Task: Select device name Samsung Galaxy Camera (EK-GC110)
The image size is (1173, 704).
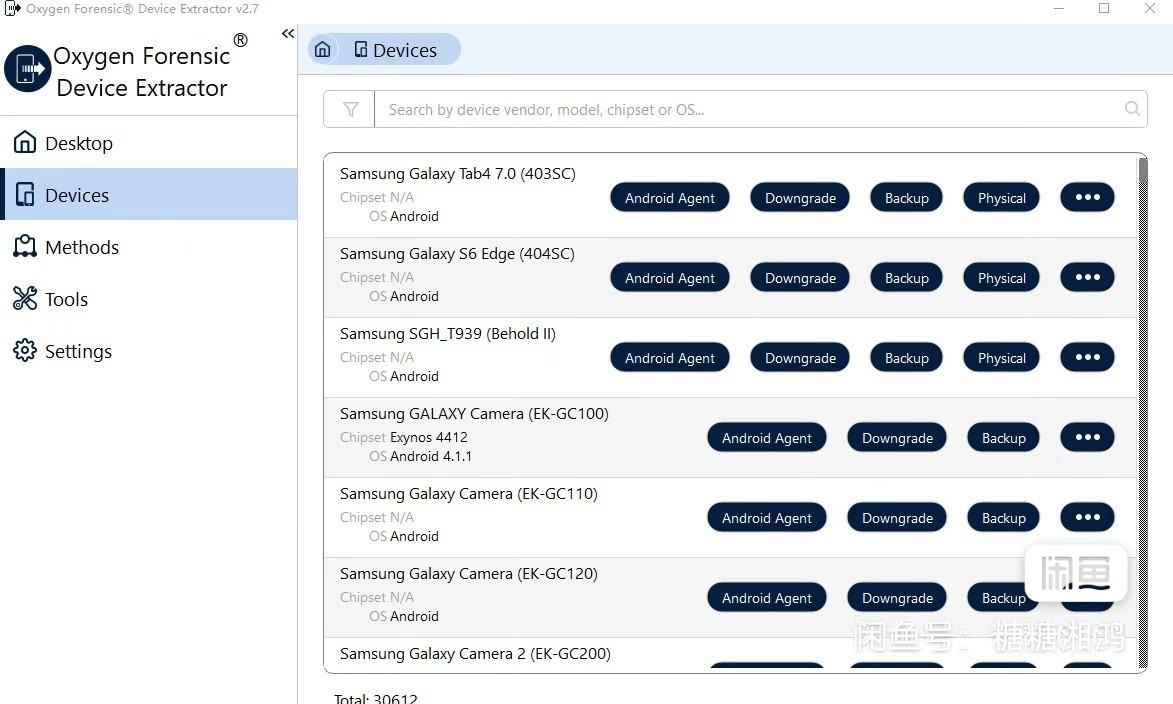Action: coord(469,494)
